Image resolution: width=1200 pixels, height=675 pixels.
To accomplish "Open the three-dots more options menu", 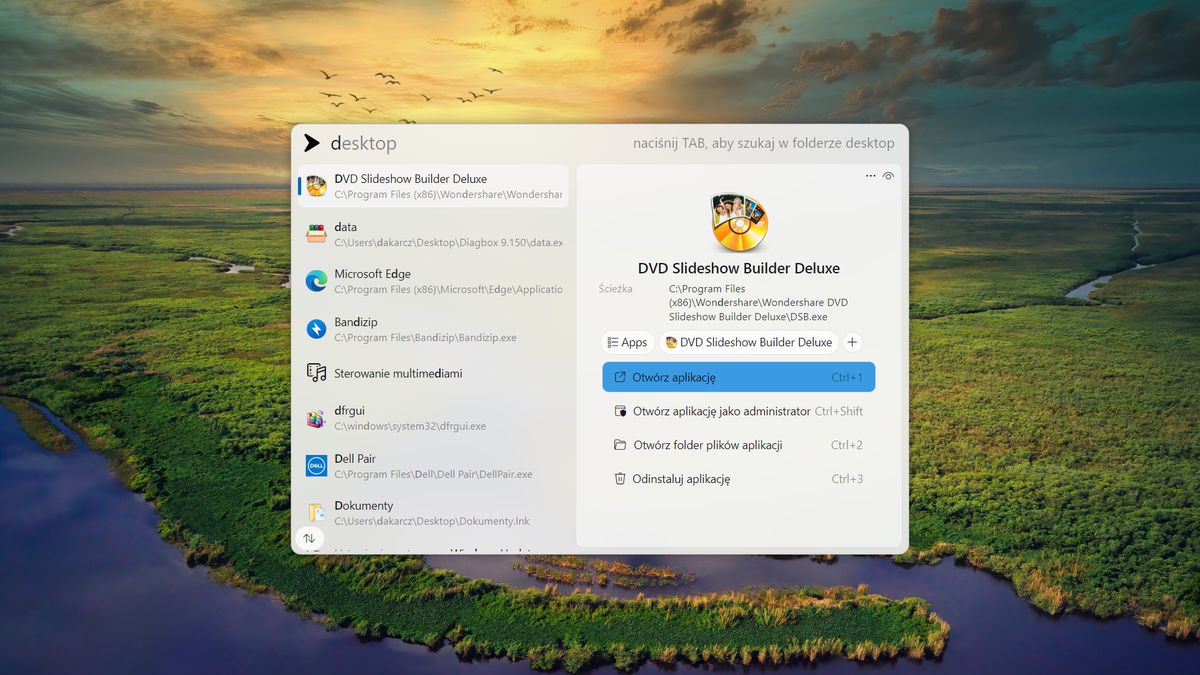I will coord(870,176).
